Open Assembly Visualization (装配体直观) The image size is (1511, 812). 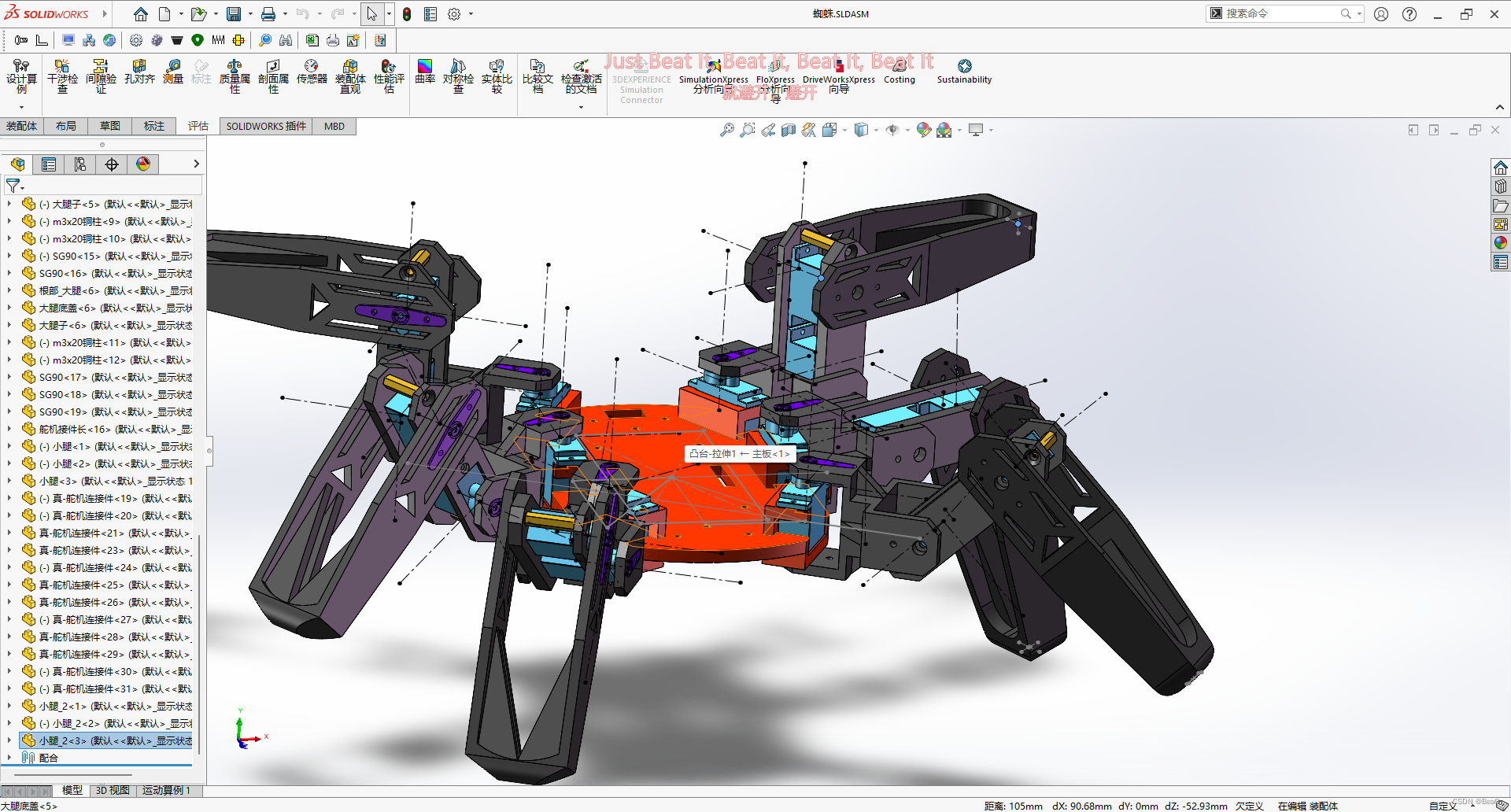[x=350, y=76]
